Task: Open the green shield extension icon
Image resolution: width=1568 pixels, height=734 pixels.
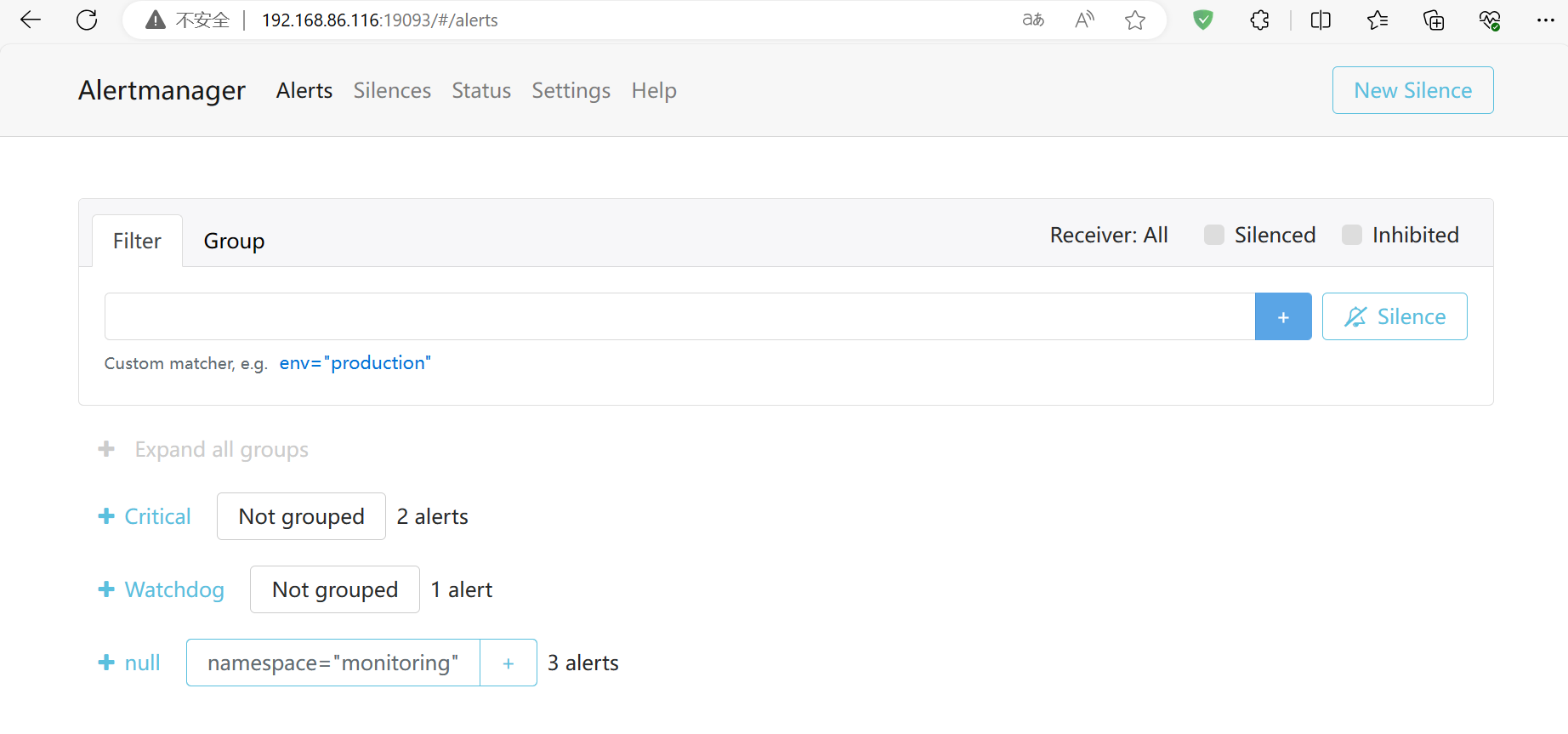Action: tap(1203, 20)
